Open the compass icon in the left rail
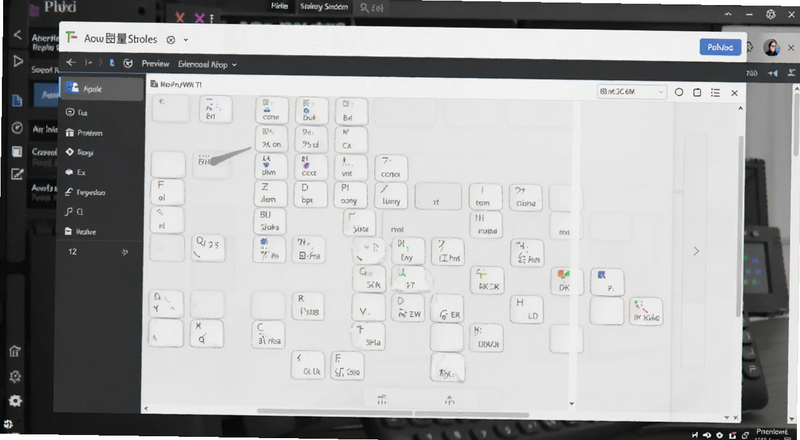This screenshot has height=440, width=800. click(17, 128)
